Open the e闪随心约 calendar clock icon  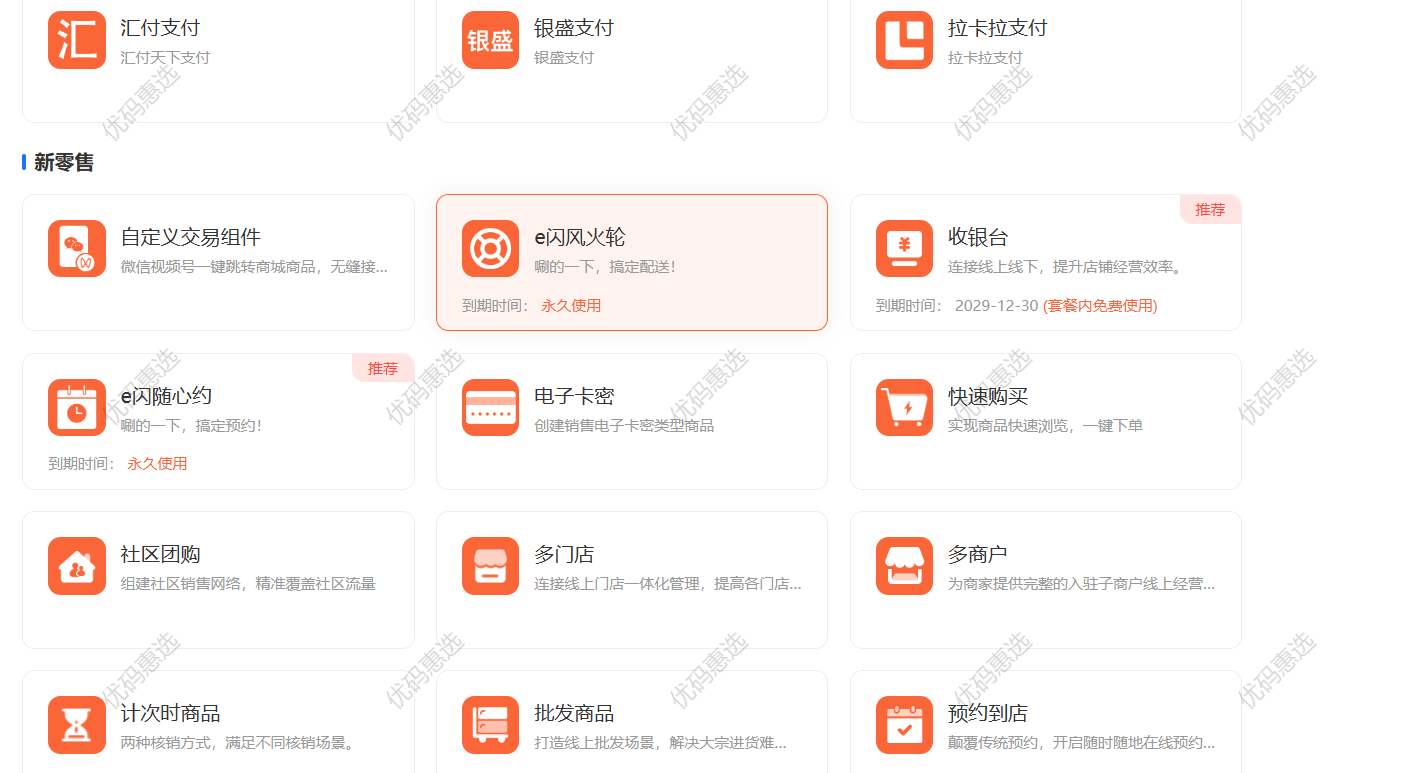[x=77, y=408]
